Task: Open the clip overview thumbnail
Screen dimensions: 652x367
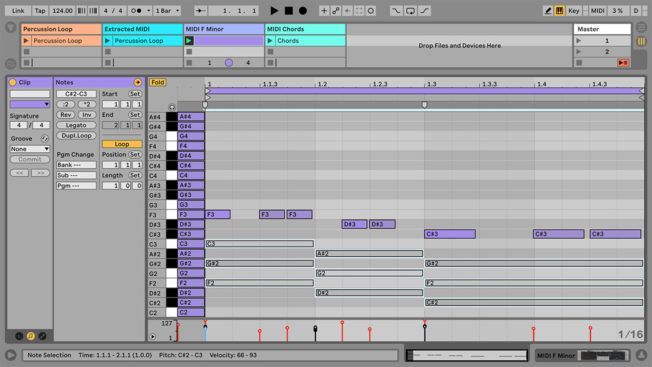Action: [x=467, y=355]
